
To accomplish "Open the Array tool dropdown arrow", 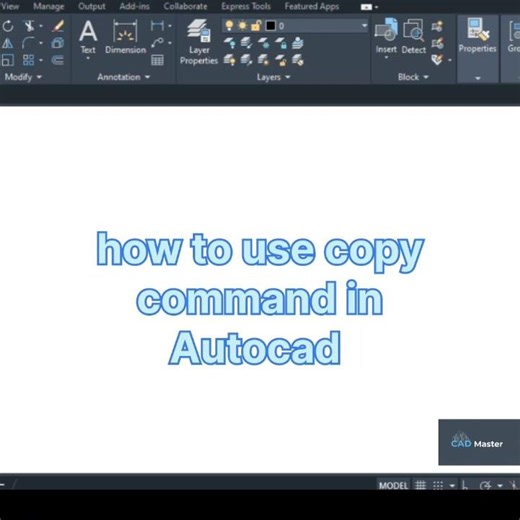I will (41, 60).
